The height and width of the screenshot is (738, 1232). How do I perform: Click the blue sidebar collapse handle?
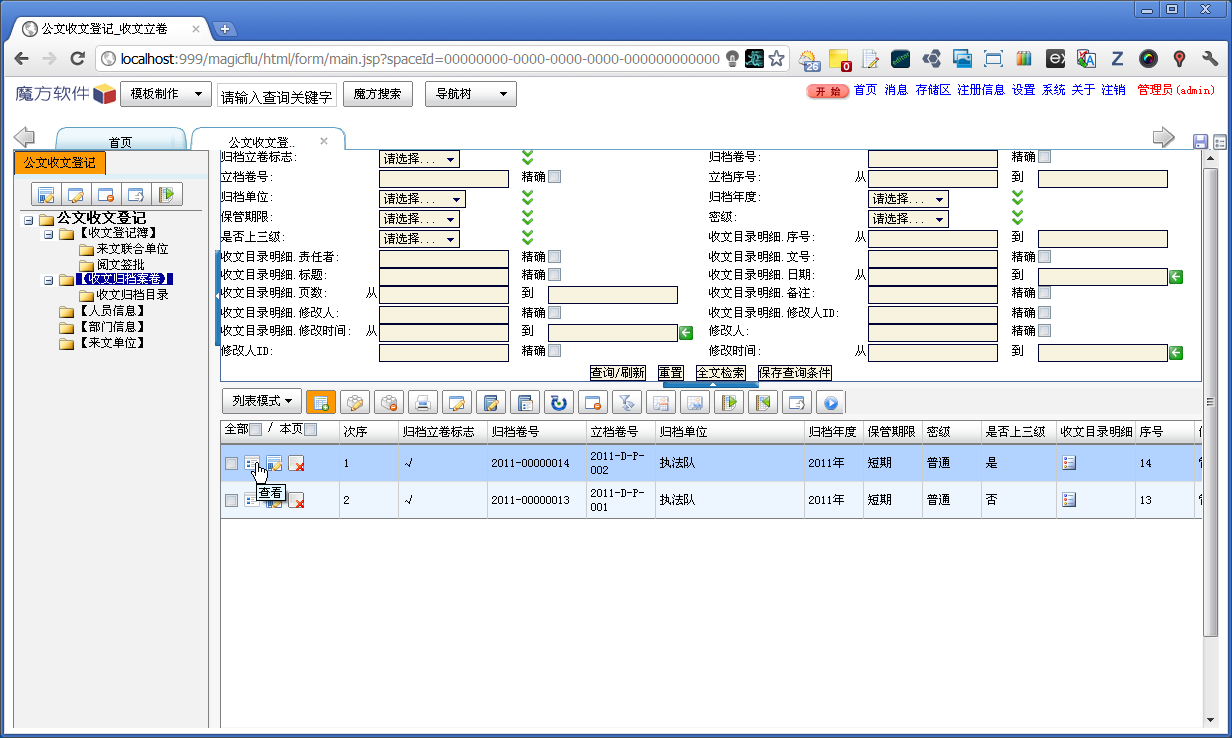click(218, 298)
